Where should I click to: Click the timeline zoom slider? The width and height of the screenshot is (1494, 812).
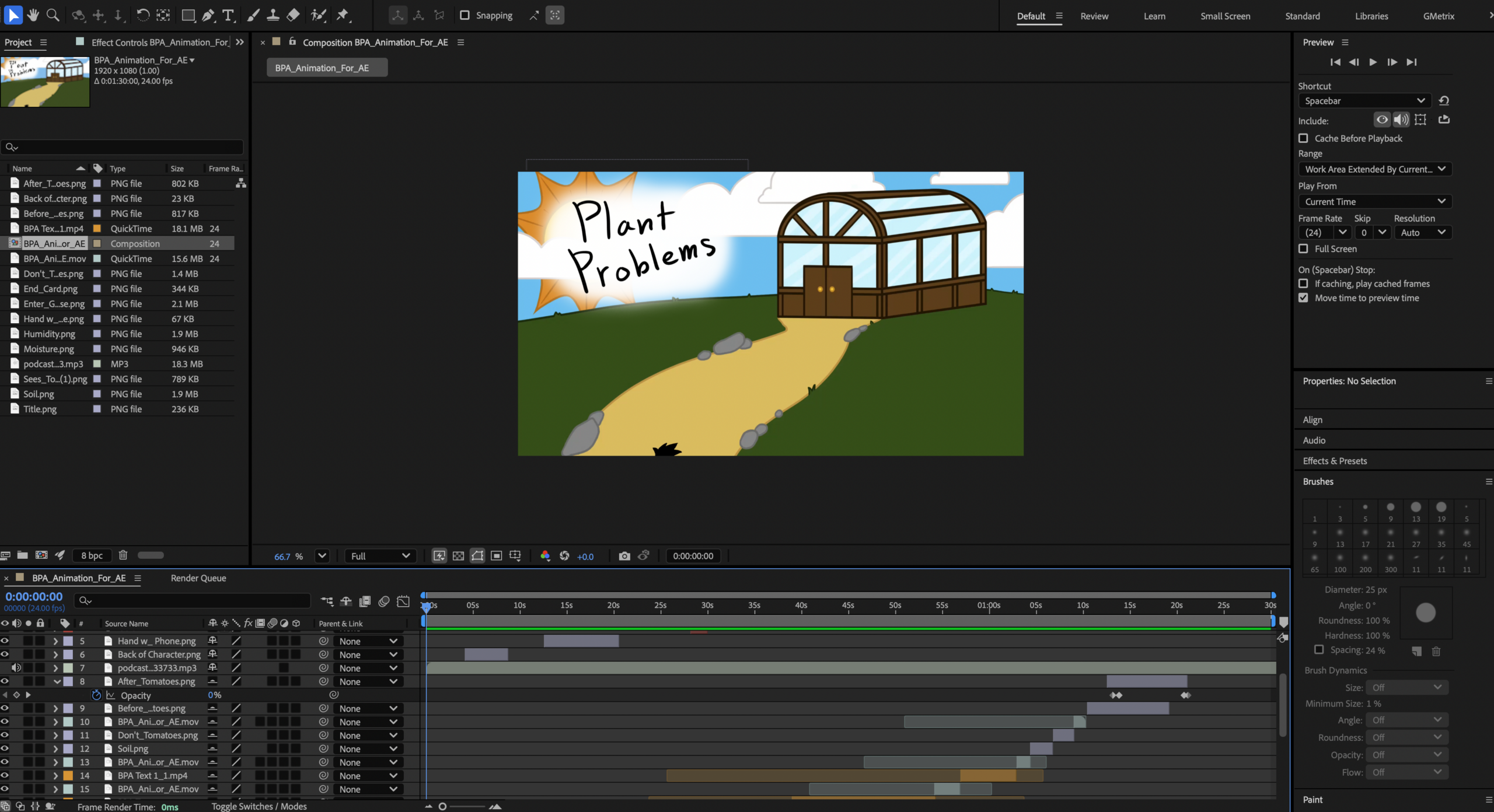point(442,806)
